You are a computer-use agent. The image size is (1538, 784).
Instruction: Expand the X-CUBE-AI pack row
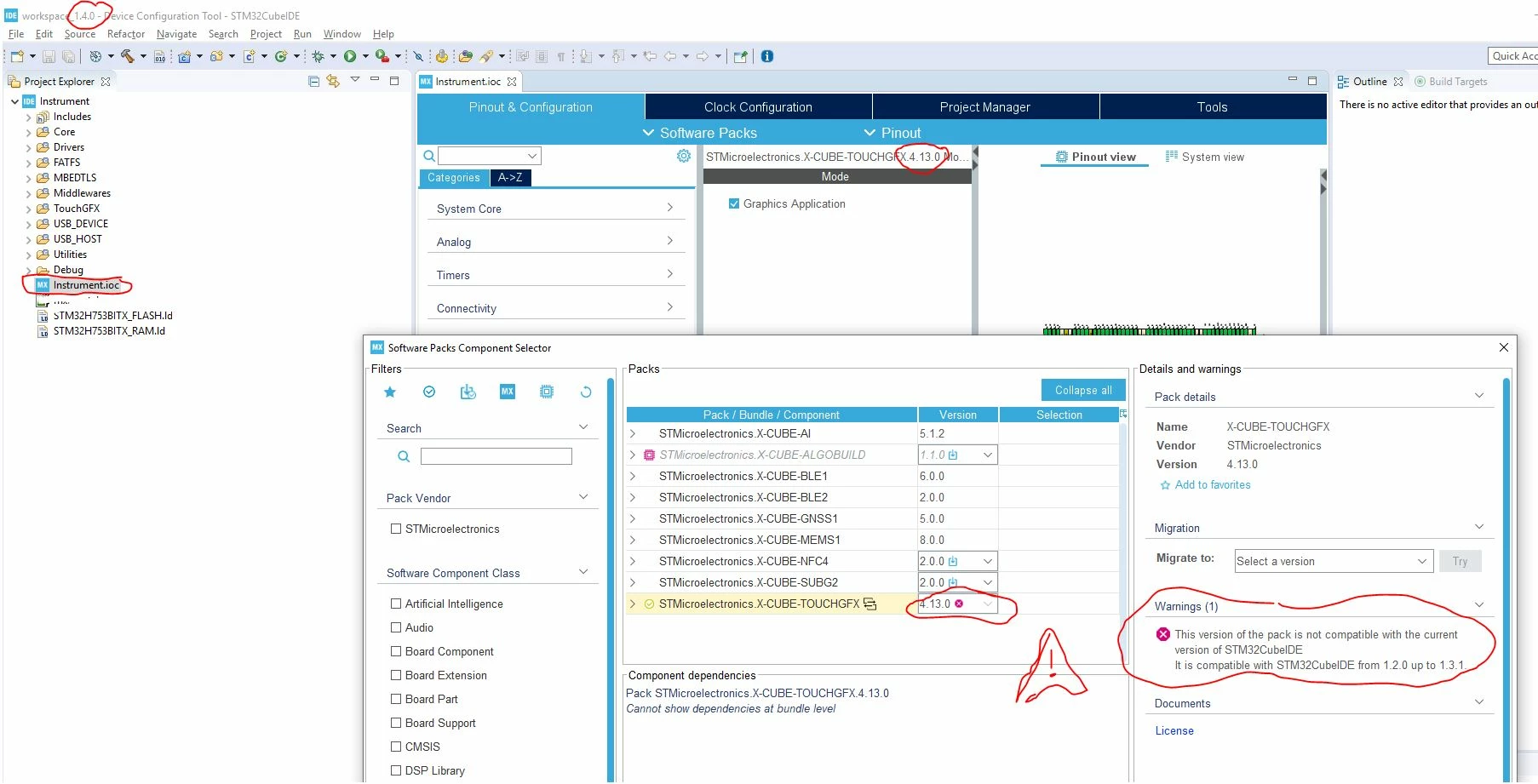tap(633, 433)
